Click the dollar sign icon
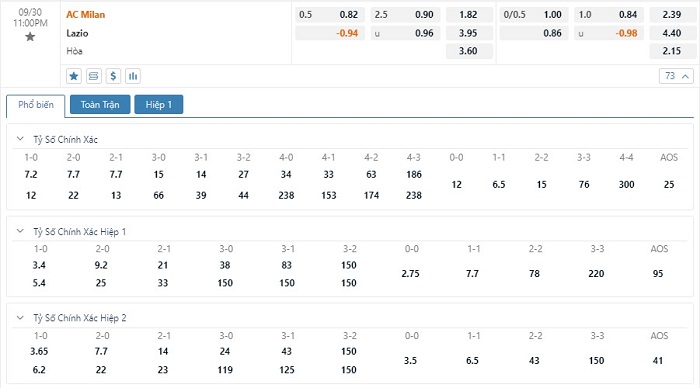This screenshot has width=700, height=388. pyautogui.click(x=113, y=76)
